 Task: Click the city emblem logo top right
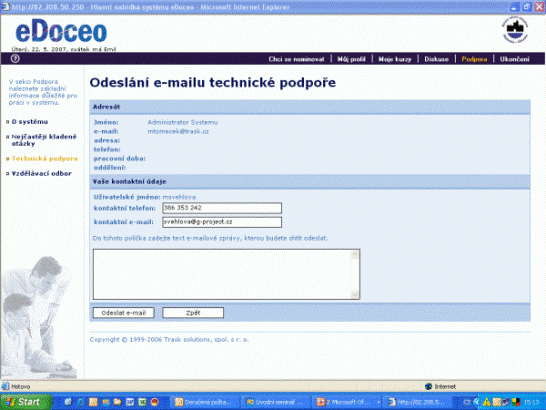click(514, 30)
